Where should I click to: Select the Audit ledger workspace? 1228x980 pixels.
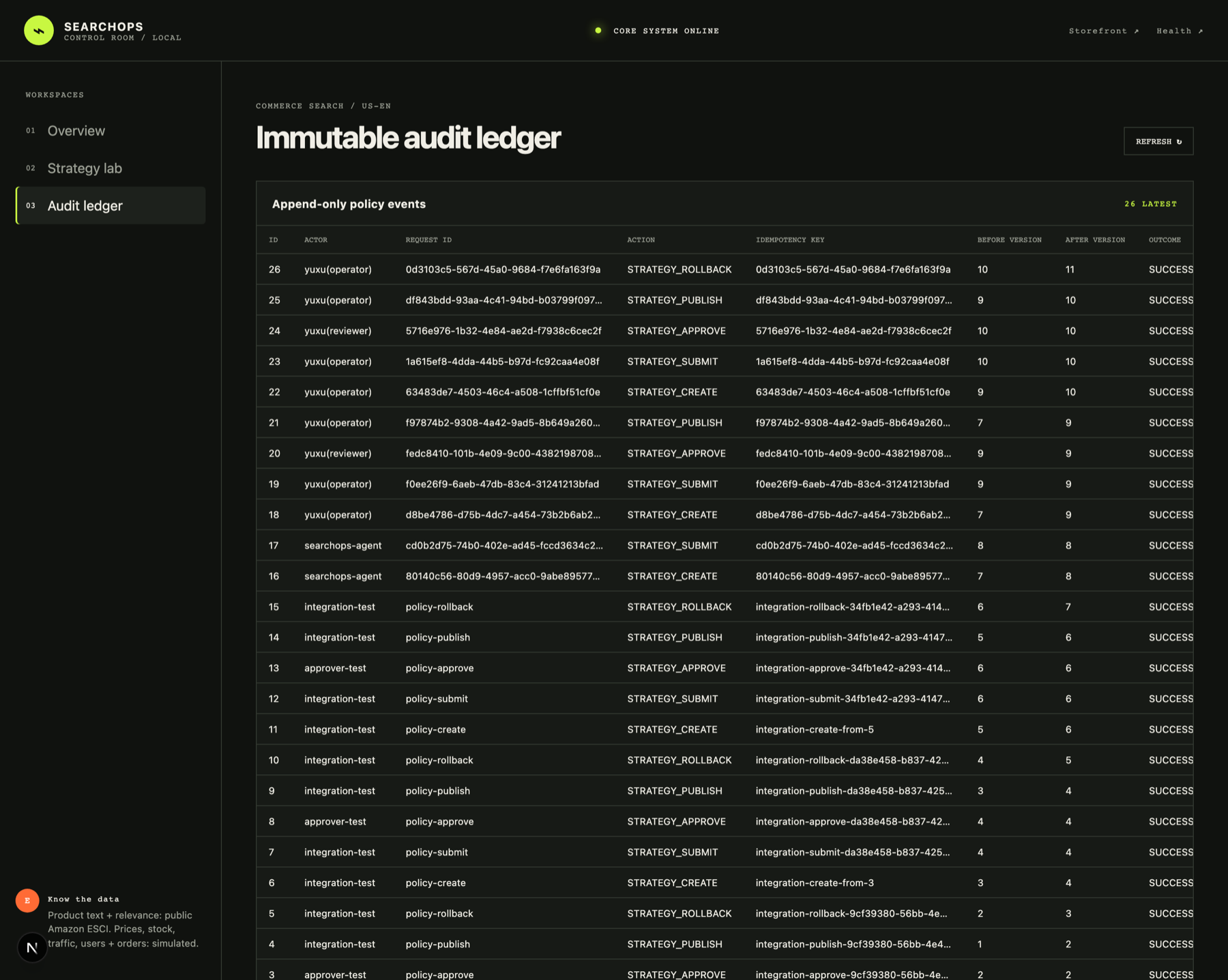click(111, 205)
